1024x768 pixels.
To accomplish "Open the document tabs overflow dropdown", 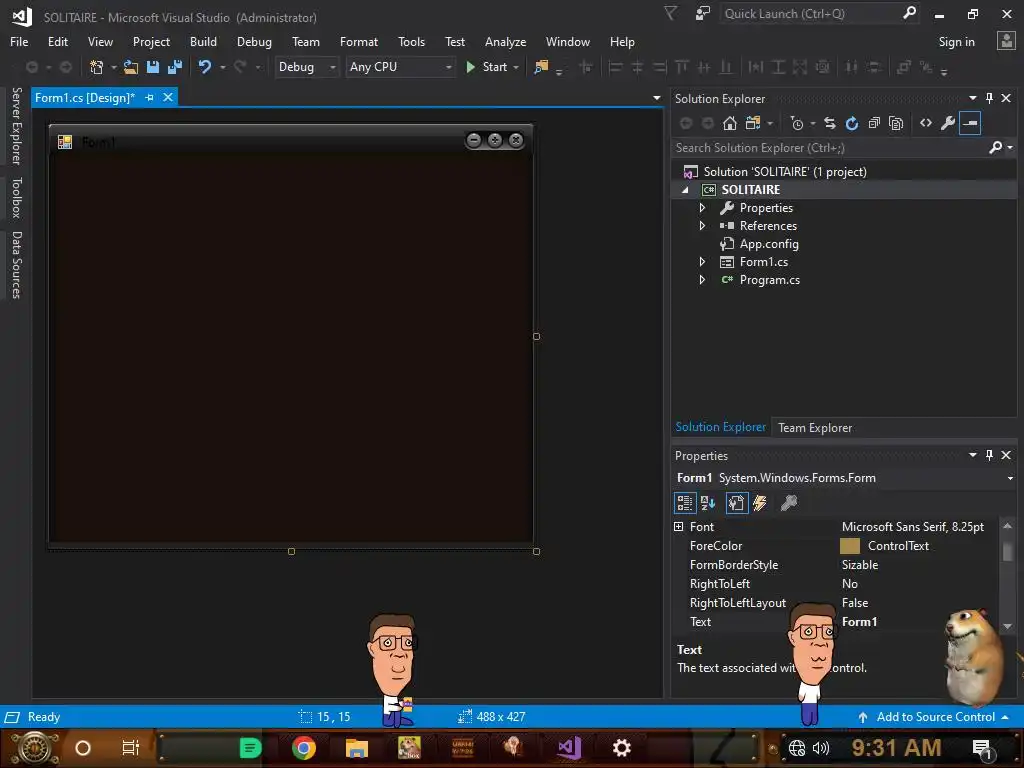I will click(x=656, y=98).
